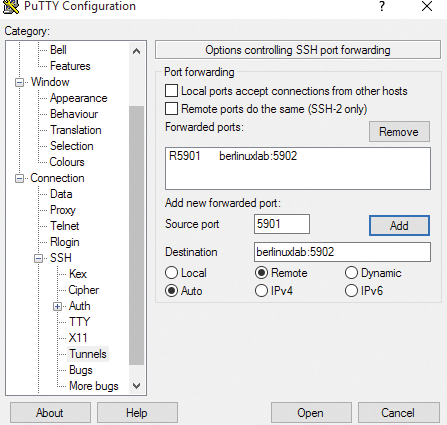This screenshot has width=447, height=425.
Task: Select the R5901 forwarded port entry
Action: click(233, 156)
